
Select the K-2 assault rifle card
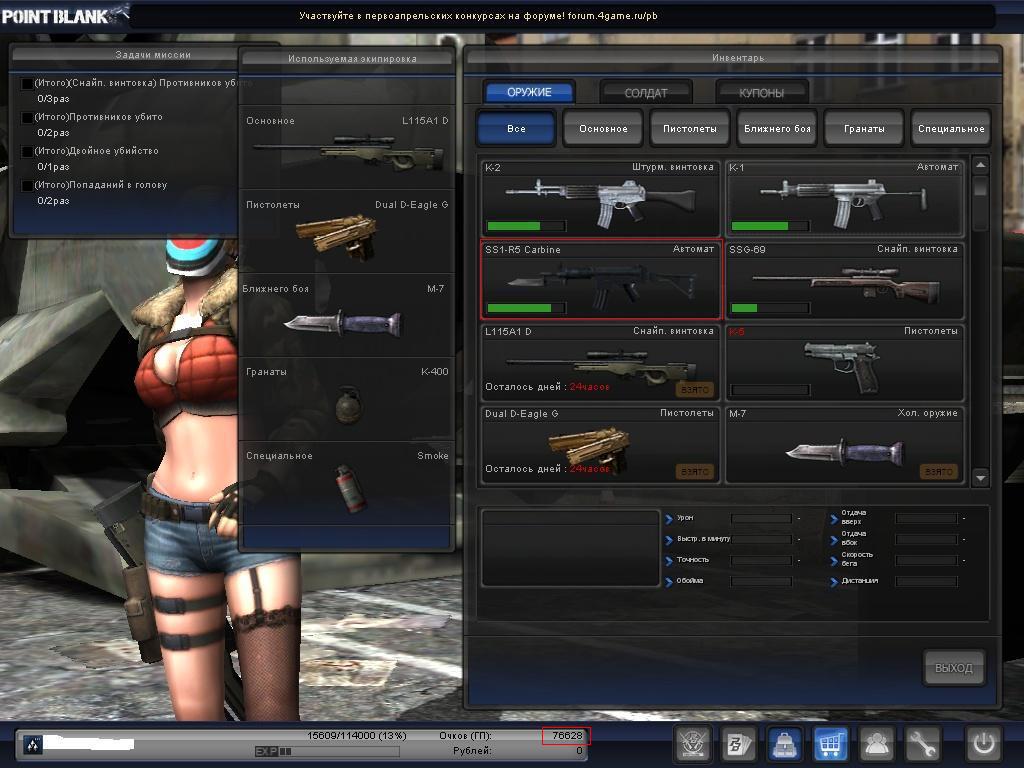pos(600,198)
